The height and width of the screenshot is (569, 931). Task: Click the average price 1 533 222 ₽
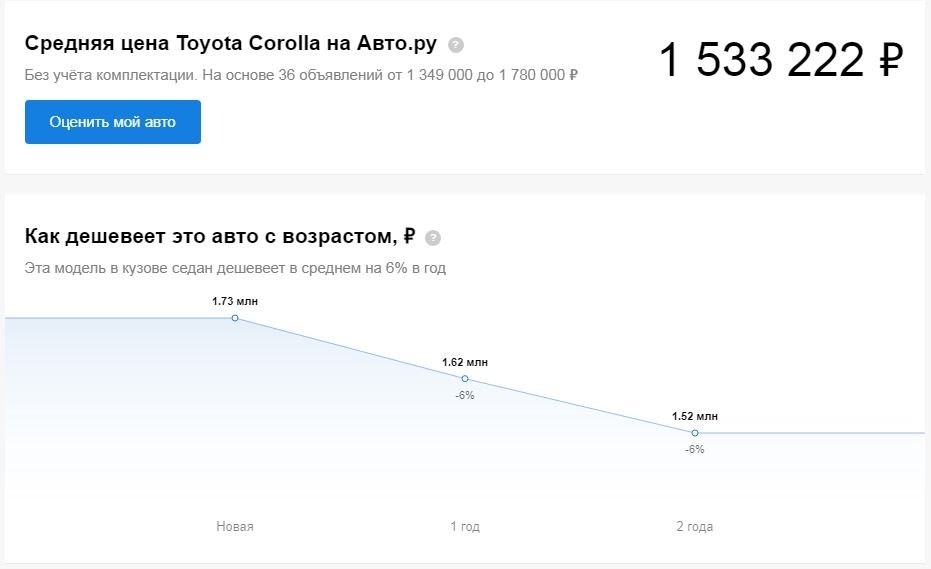(781, 59)
